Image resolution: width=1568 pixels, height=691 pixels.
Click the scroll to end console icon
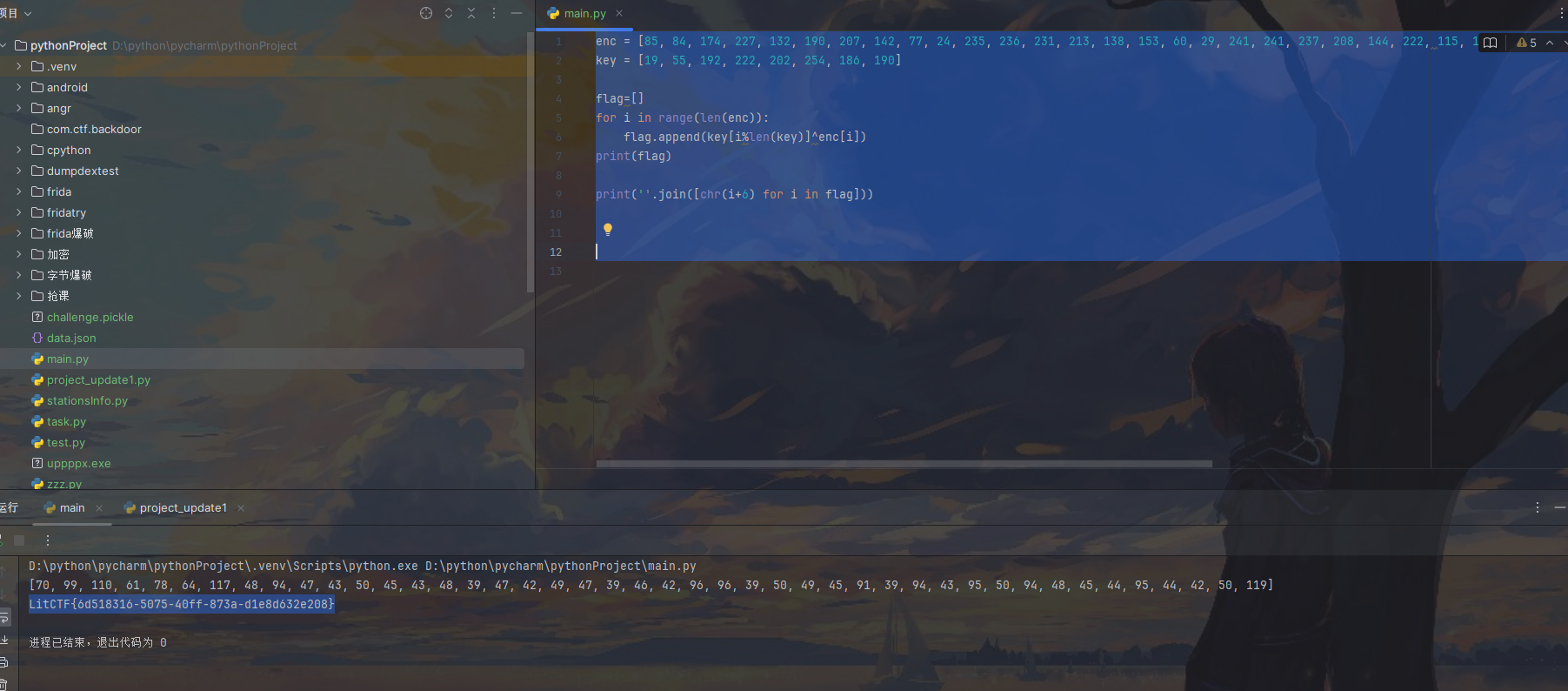coord(4,640)
